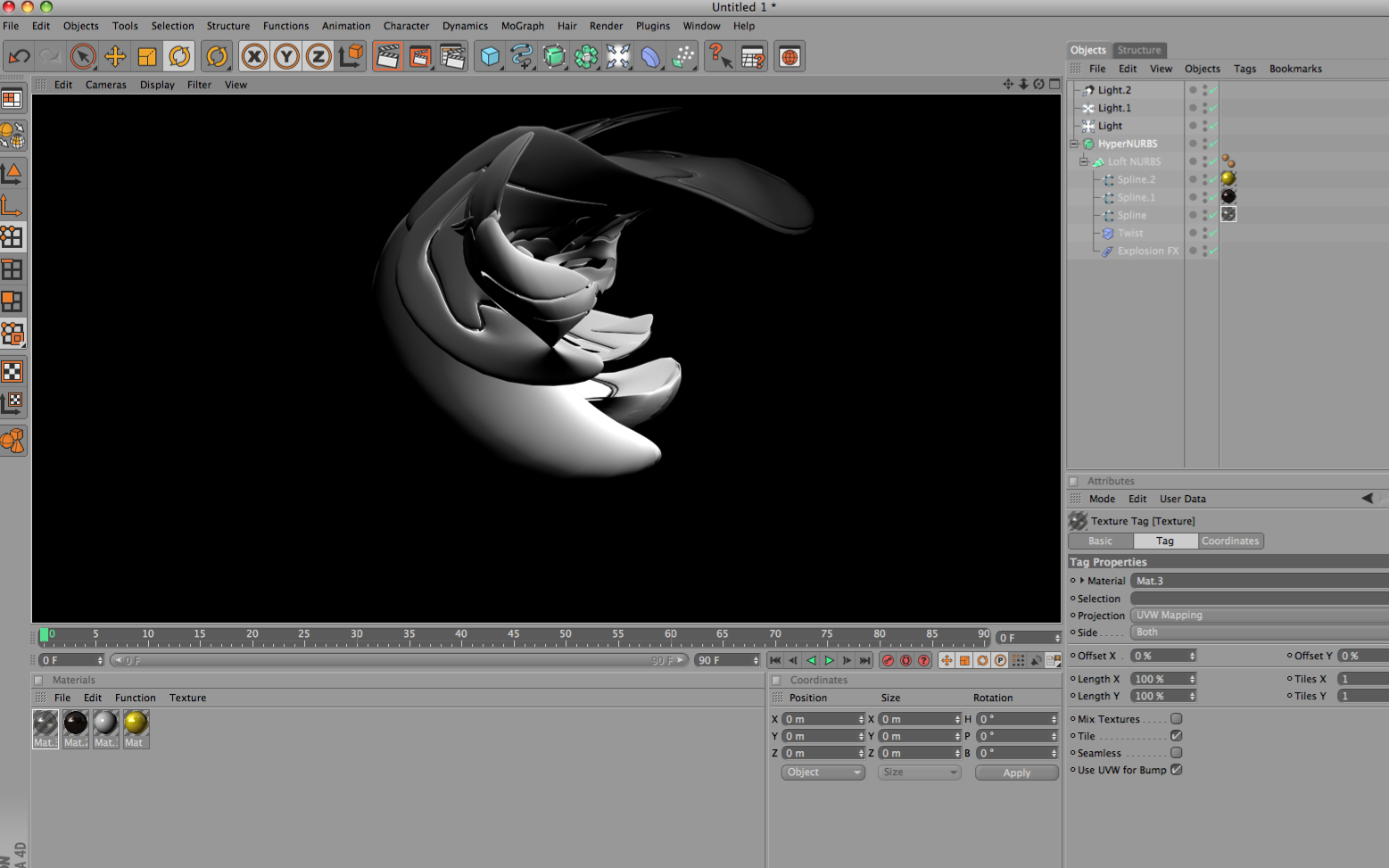Image resolution: width=1389 pixels, height=868 pixels.
Task: Add a Cube primitive object
Action: coord(490,57)
